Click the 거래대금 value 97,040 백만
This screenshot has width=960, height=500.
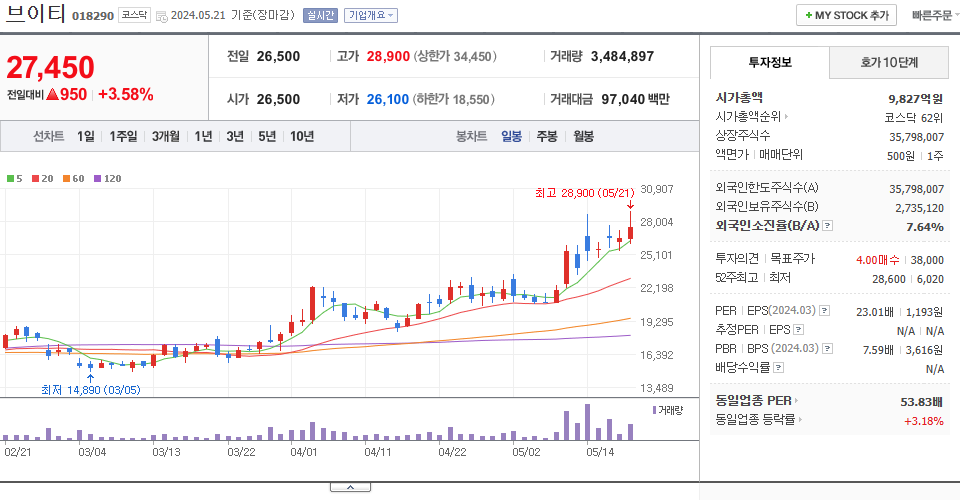point(635,99)
